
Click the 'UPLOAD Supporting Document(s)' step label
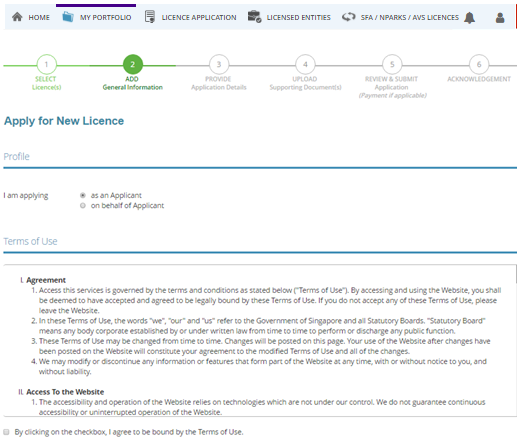coord(305,83)
